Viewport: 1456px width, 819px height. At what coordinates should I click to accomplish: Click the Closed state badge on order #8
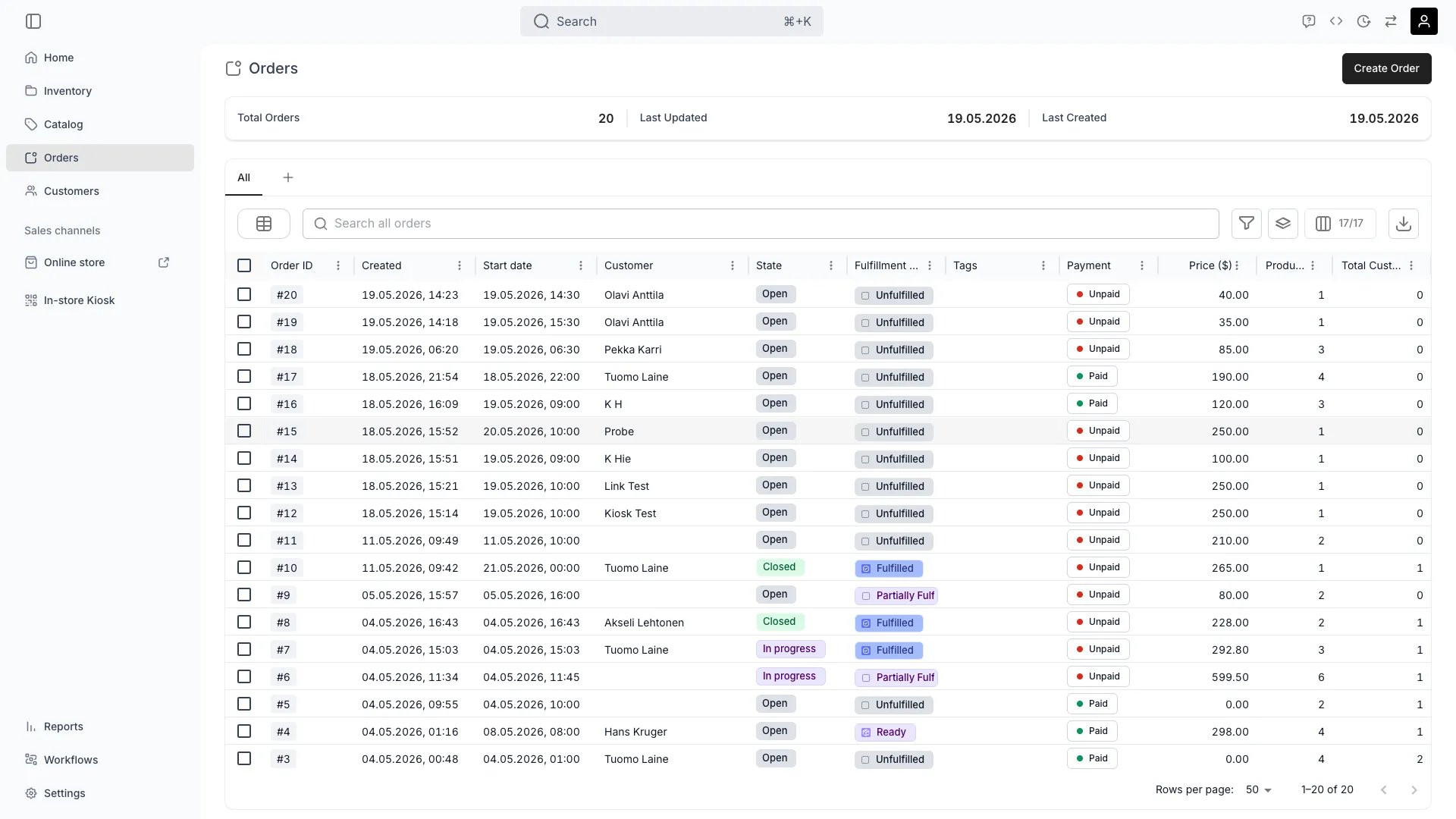(x=780, y=622)
